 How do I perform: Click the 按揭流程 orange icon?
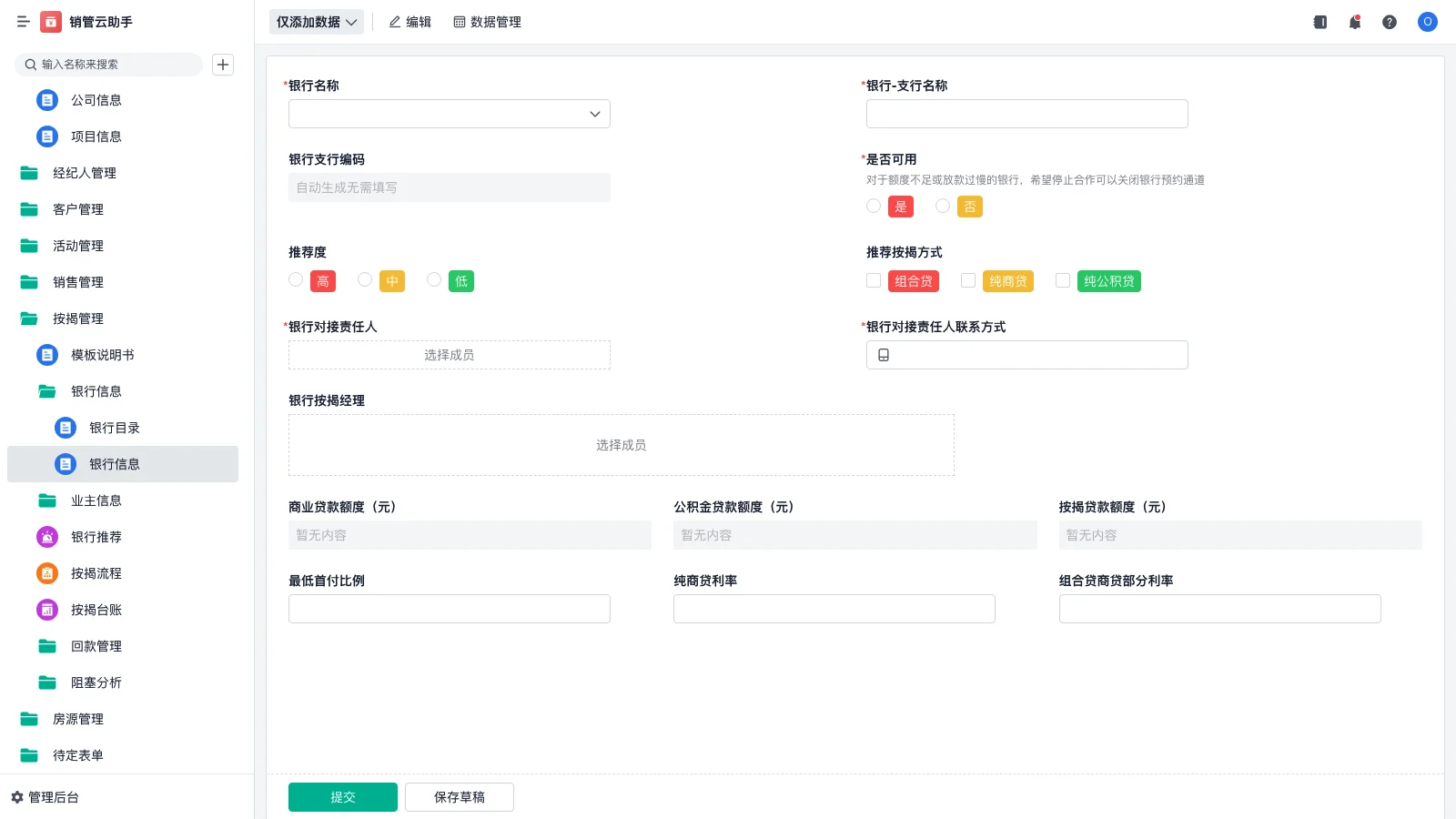46,573
